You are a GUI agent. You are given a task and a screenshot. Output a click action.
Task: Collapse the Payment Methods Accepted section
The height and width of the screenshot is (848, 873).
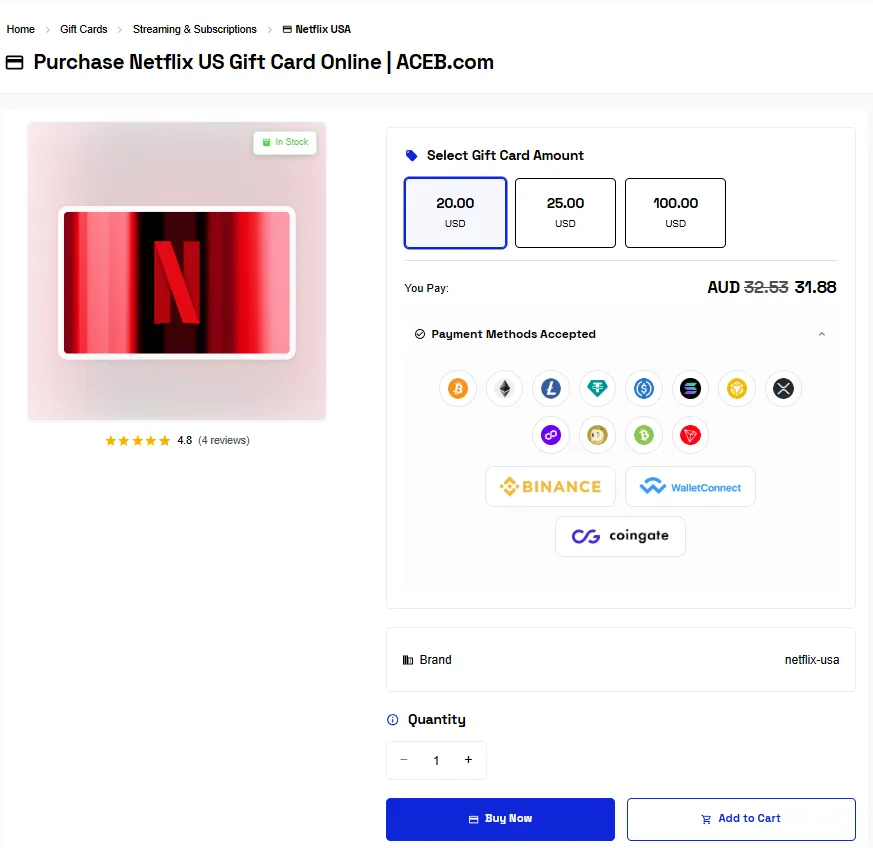(x=821, y=334)
